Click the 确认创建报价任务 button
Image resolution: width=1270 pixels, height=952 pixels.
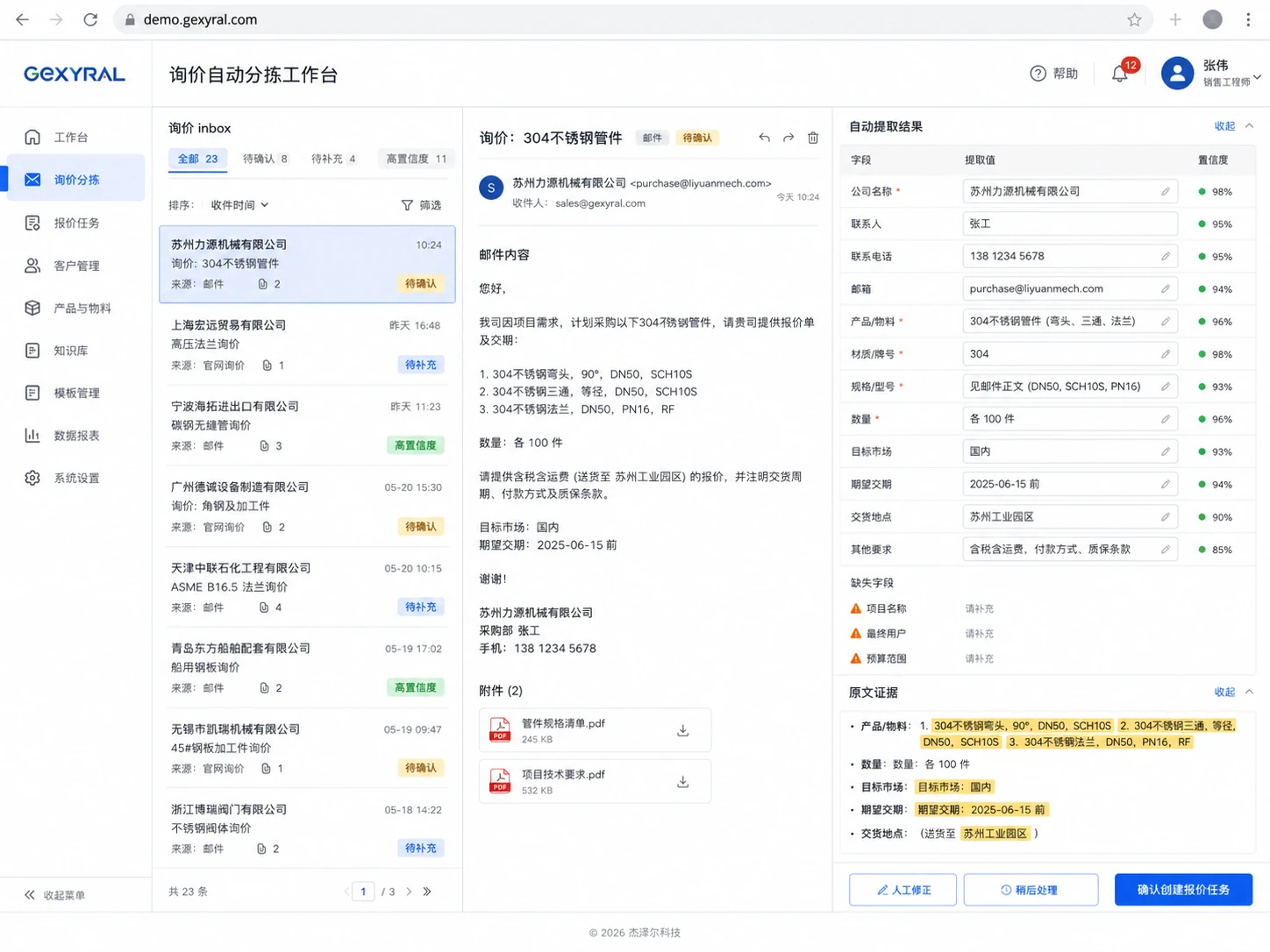[x=1183, y=890]
